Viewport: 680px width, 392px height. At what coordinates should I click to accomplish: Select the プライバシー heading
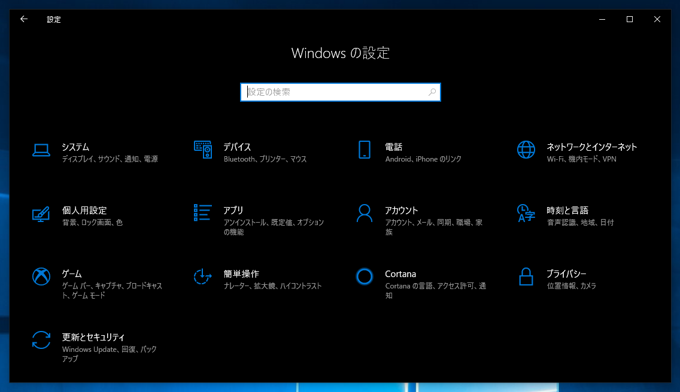[566, 274]
